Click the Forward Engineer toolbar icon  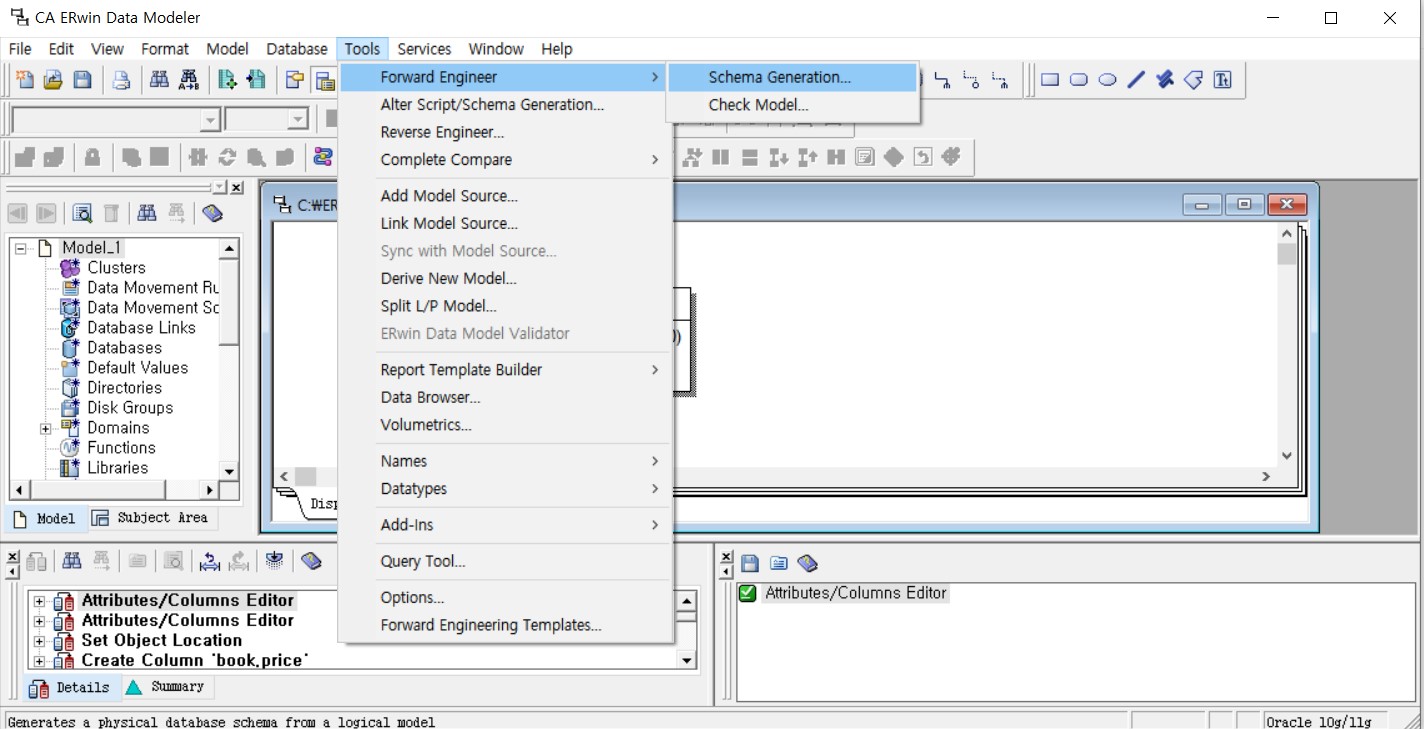(x=228, y=80)
